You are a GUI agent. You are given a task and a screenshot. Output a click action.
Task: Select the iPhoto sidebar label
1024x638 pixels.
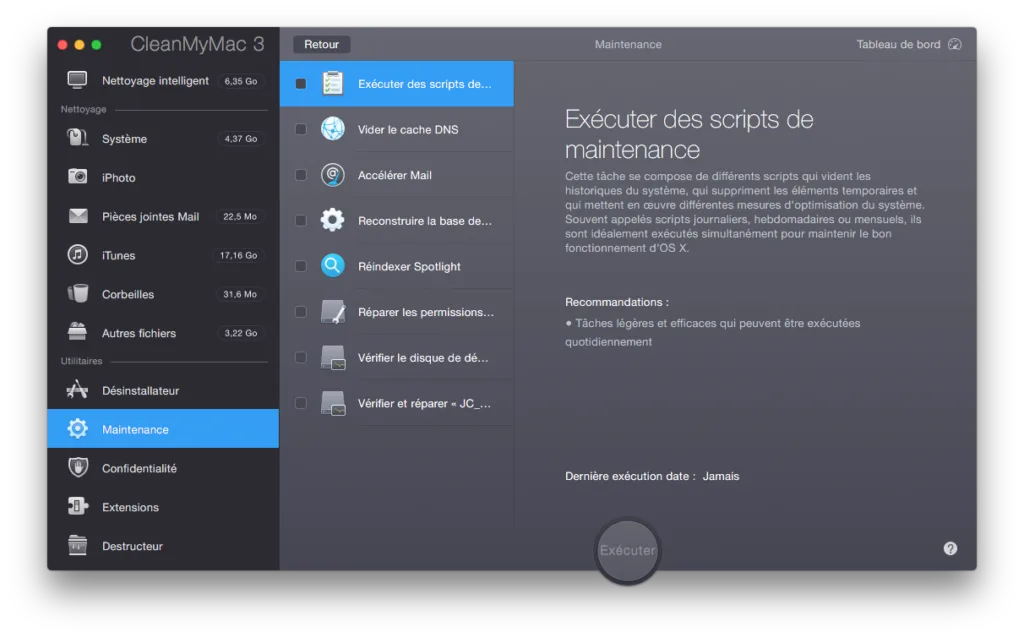(x=118, y=178)
